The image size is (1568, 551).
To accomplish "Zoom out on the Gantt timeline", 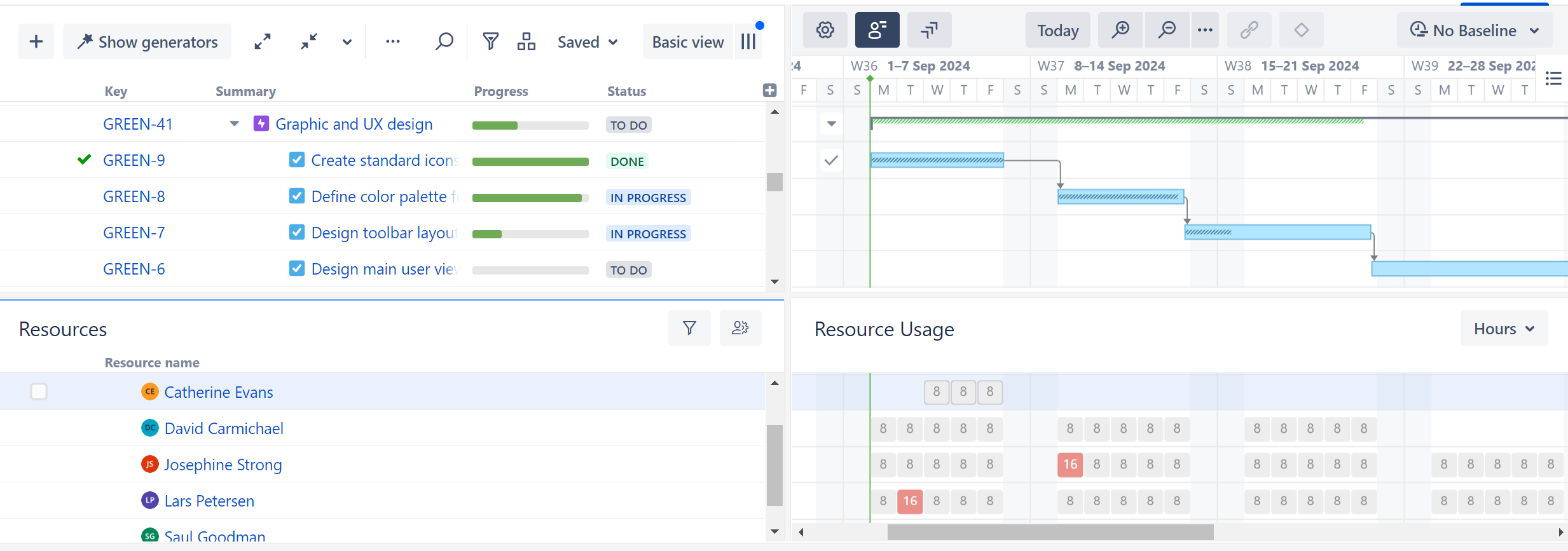I will [x=1166, y=30].
